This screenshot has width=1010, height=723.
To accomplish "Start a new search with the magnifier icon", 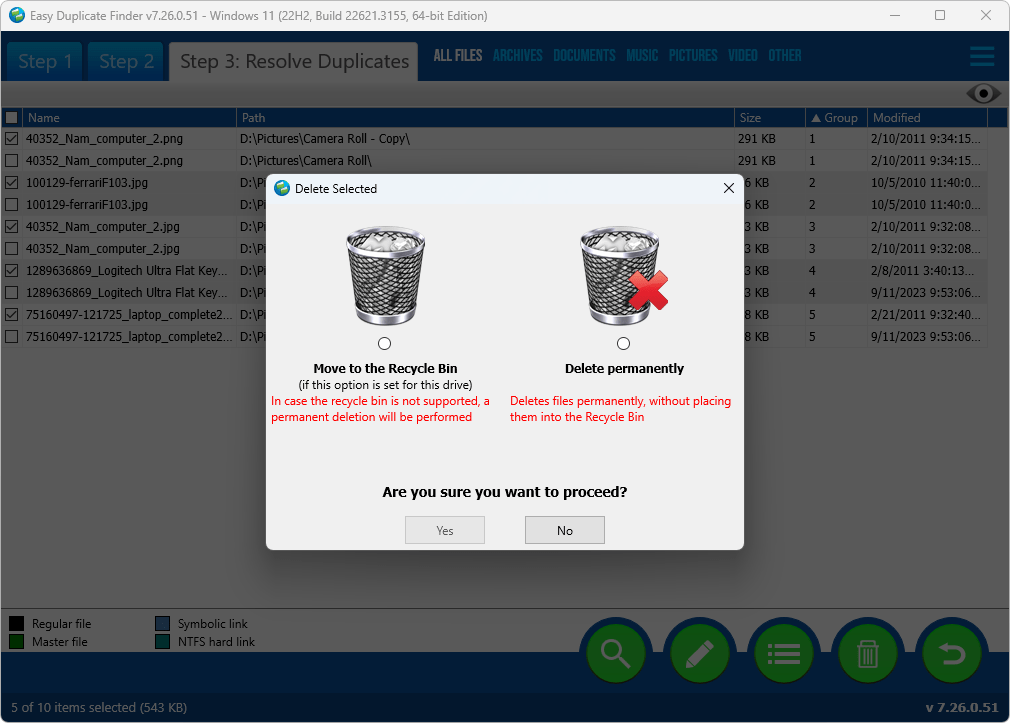I will click(615, 652).
